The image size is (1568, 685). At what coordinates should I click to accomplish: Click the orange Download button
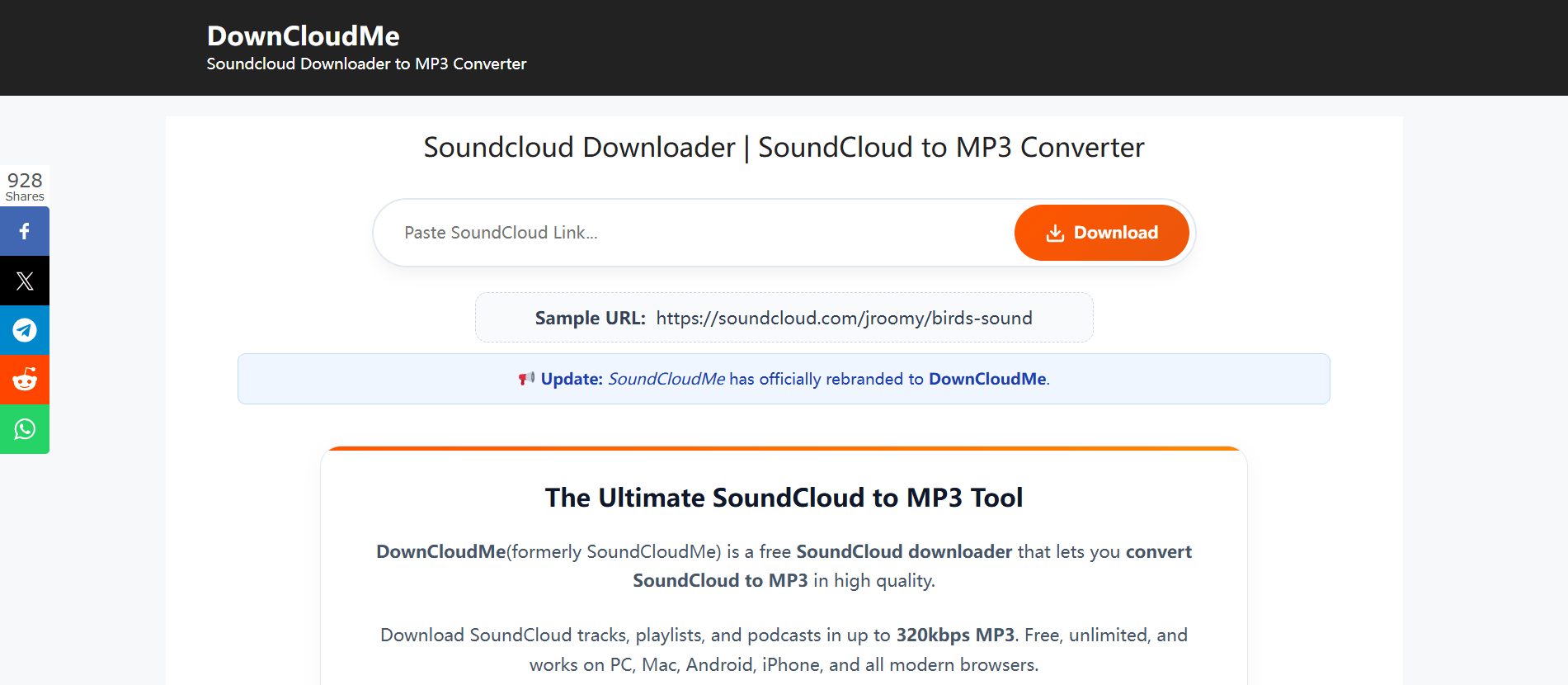1101,233
